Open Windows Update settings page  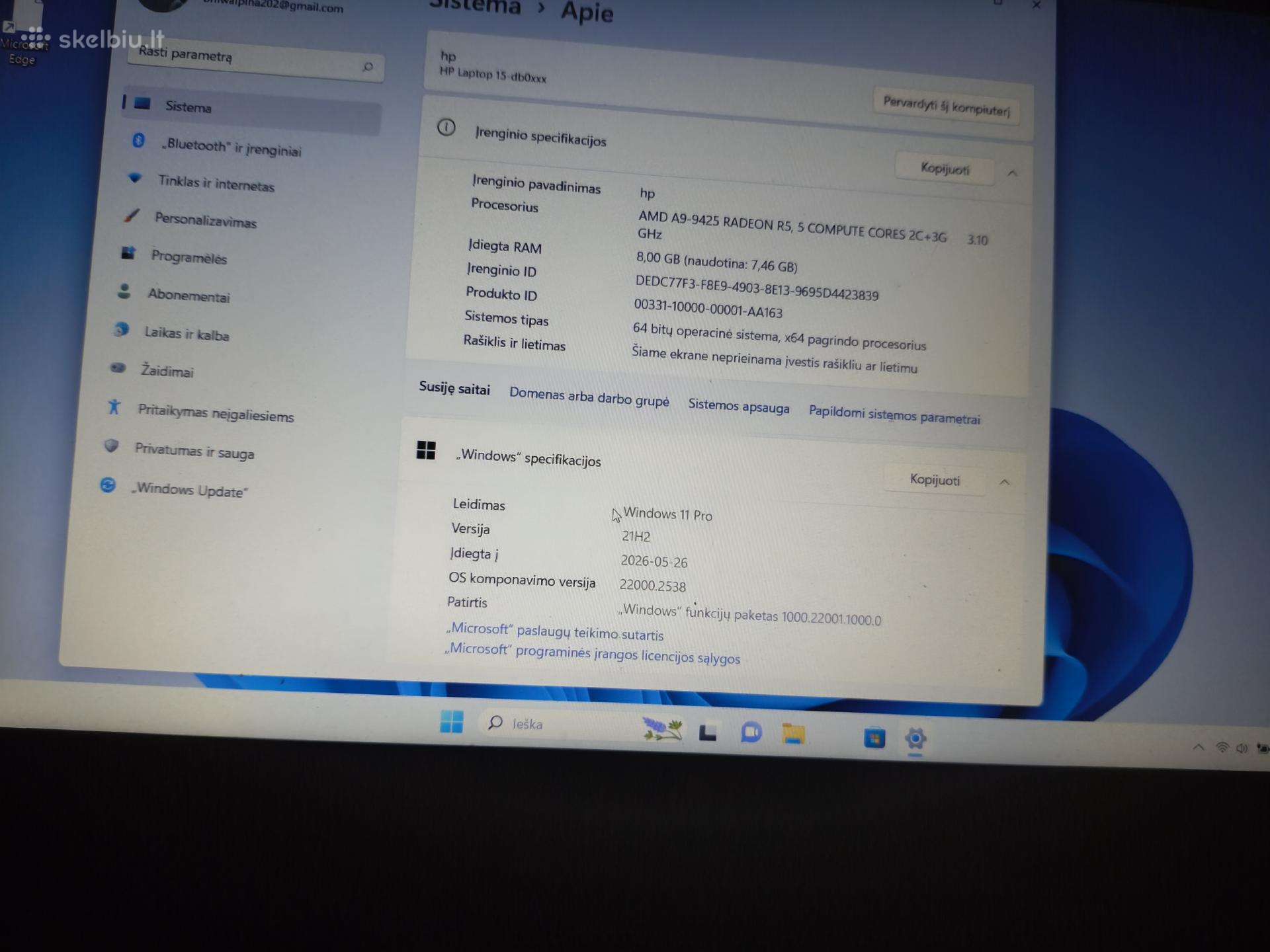click(x=190, y=490)
